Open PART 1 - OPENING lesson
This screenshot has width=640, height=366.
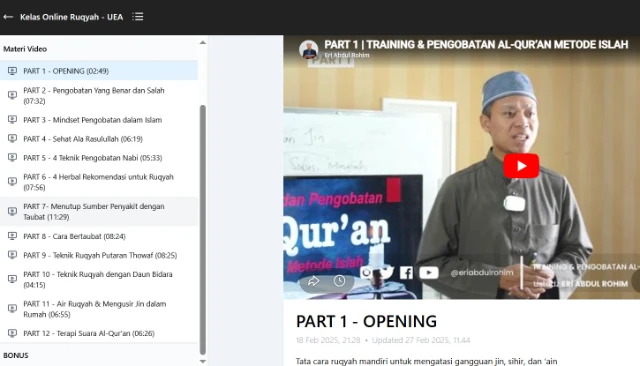point(99,71)
